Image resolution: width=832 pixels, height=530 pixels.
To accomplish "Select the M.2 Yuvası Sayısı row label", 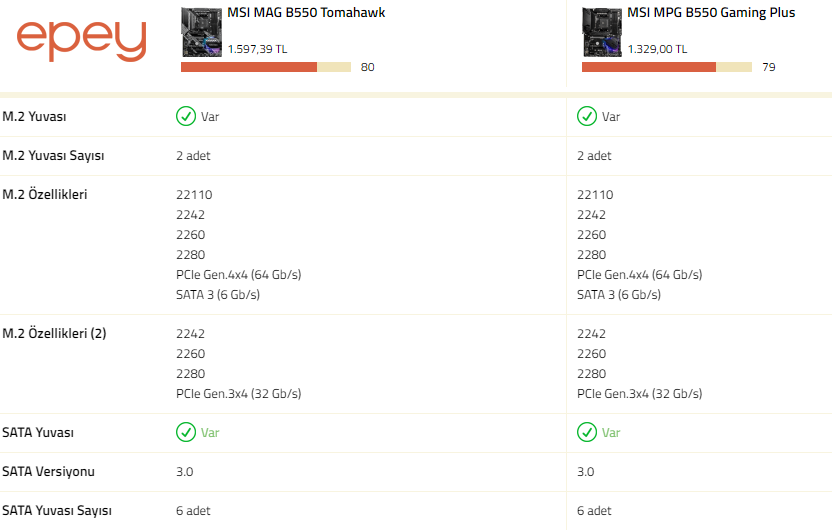I will coord(53,156).
